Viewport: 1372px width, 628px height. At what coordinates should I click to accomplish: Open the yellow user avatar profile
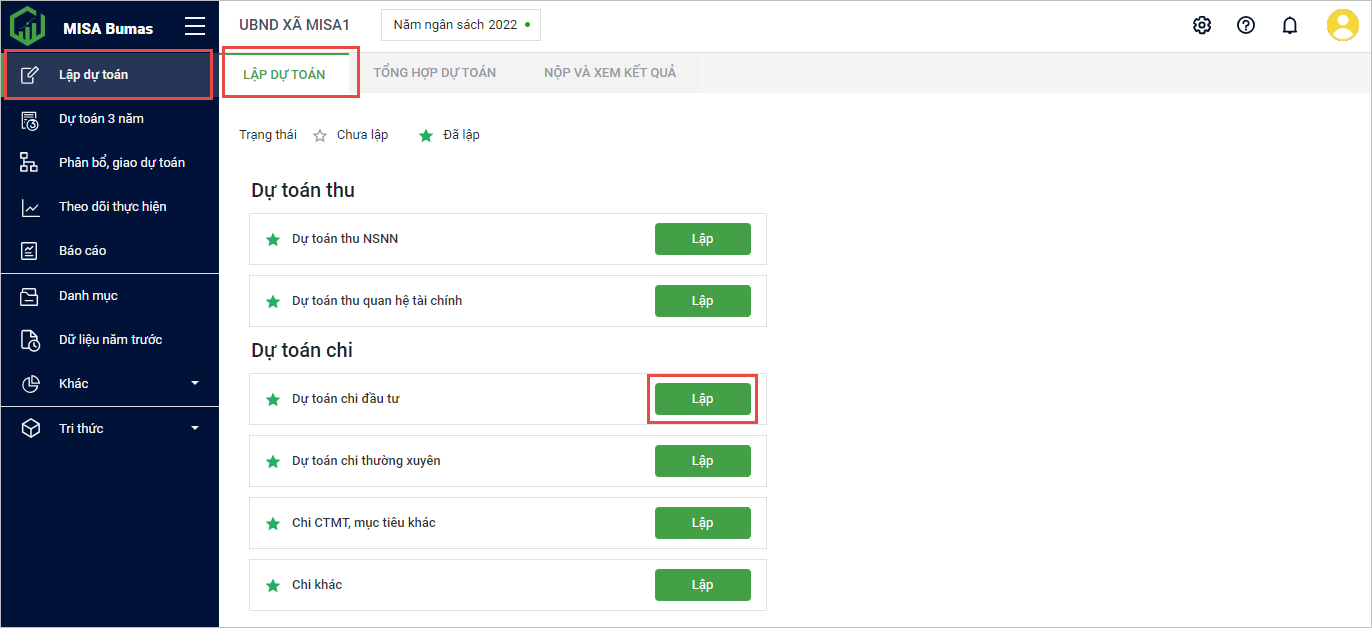click(x=1342, y=25)
